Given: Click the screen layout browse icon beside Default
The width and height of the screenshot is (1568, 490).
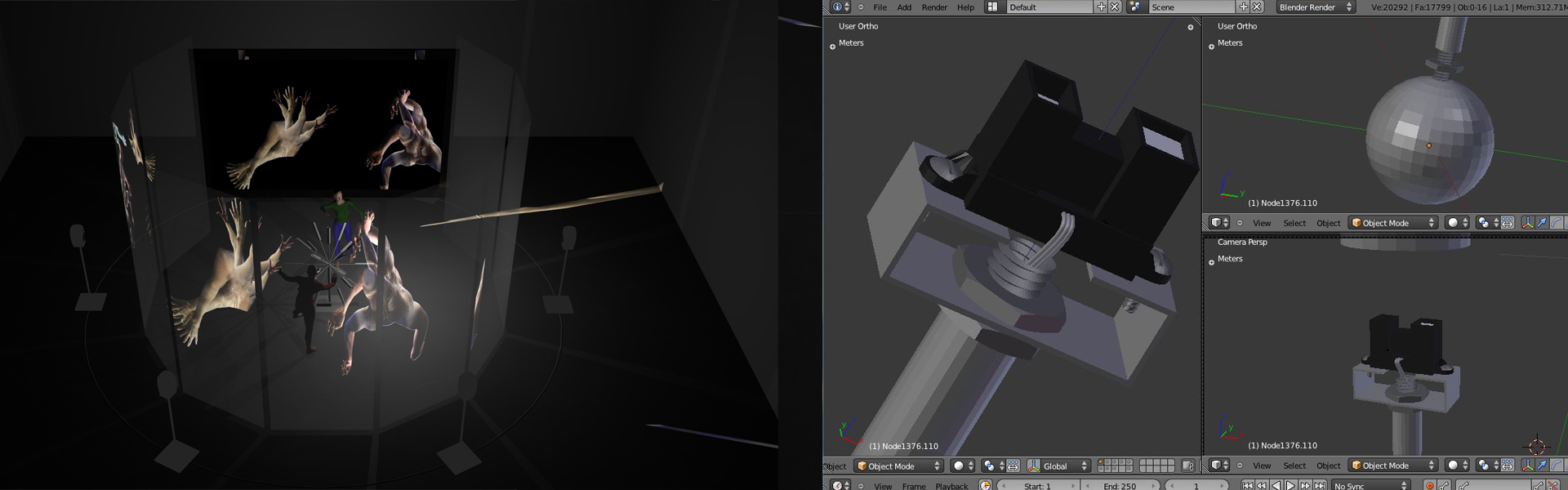Looking at the screenshot, I should coord(992,7).
